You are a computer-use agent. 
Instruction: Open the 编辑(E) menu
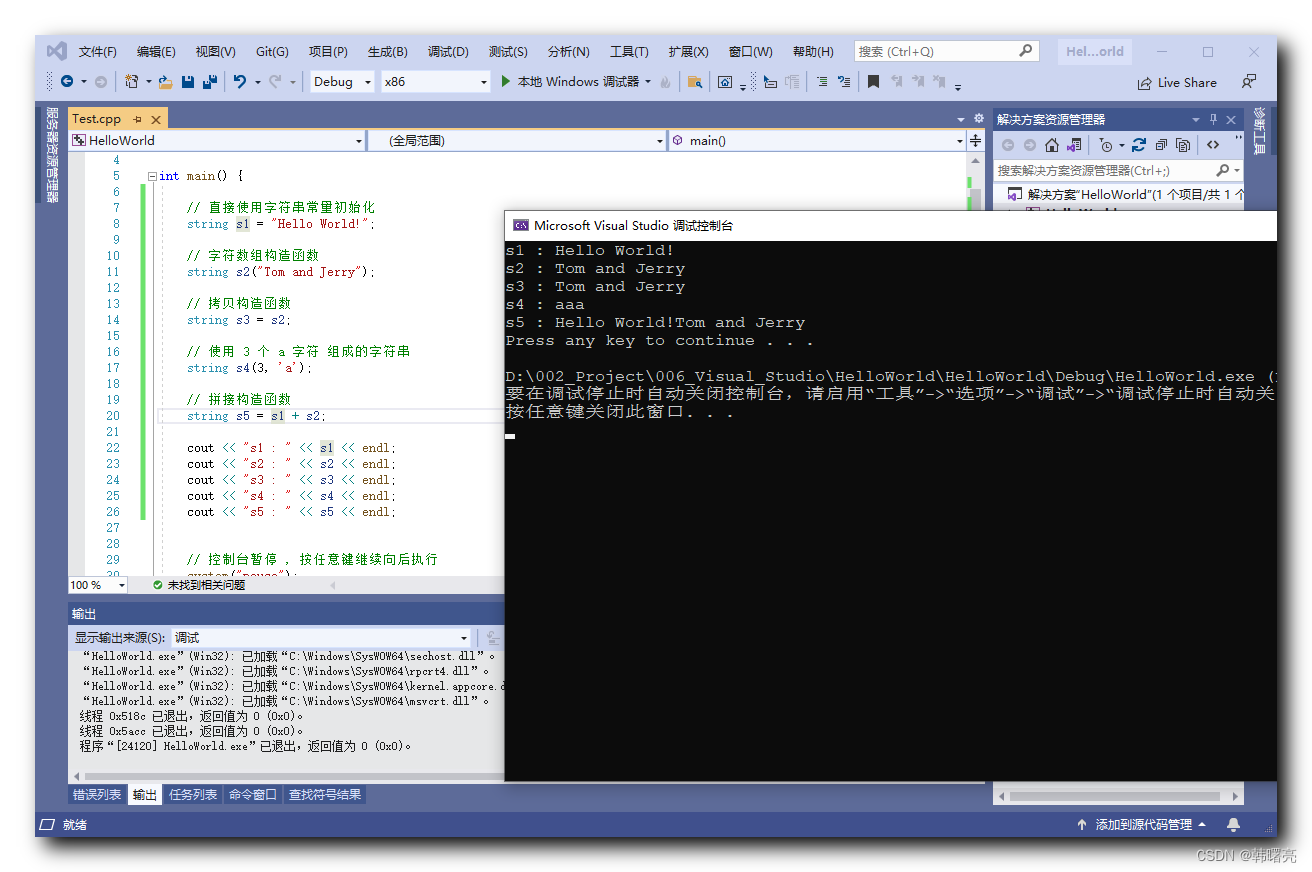(156, 51)
